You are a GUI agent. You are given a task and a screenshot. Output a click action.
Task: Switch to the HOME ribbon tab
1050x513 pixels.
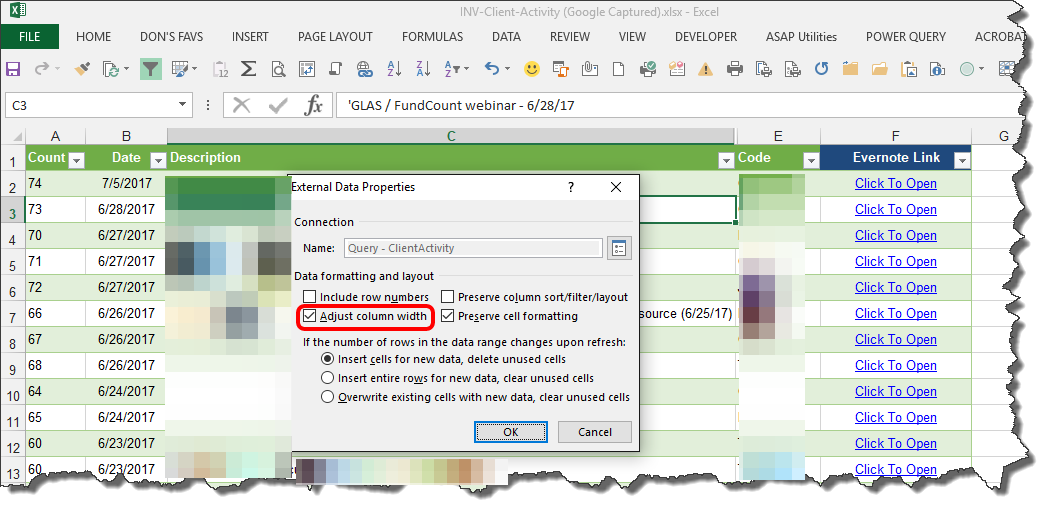coord(94,37)
